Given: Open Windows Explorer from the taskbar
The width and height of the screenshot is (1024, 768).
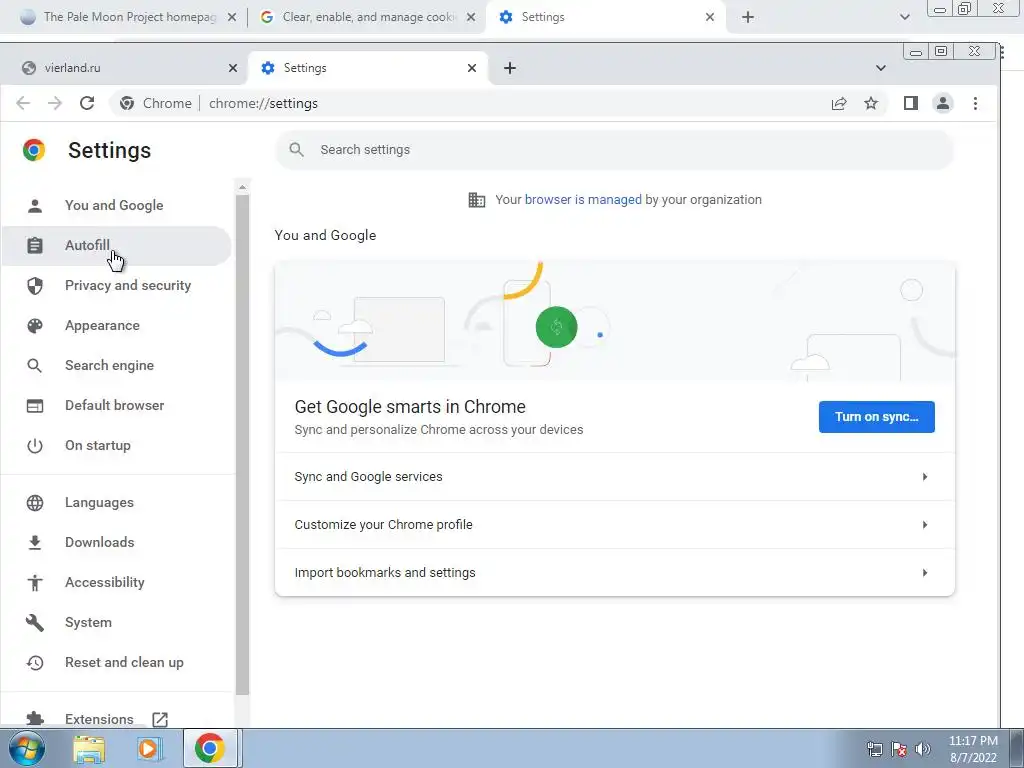Looking at the screenshot, I should coord(89,749).
